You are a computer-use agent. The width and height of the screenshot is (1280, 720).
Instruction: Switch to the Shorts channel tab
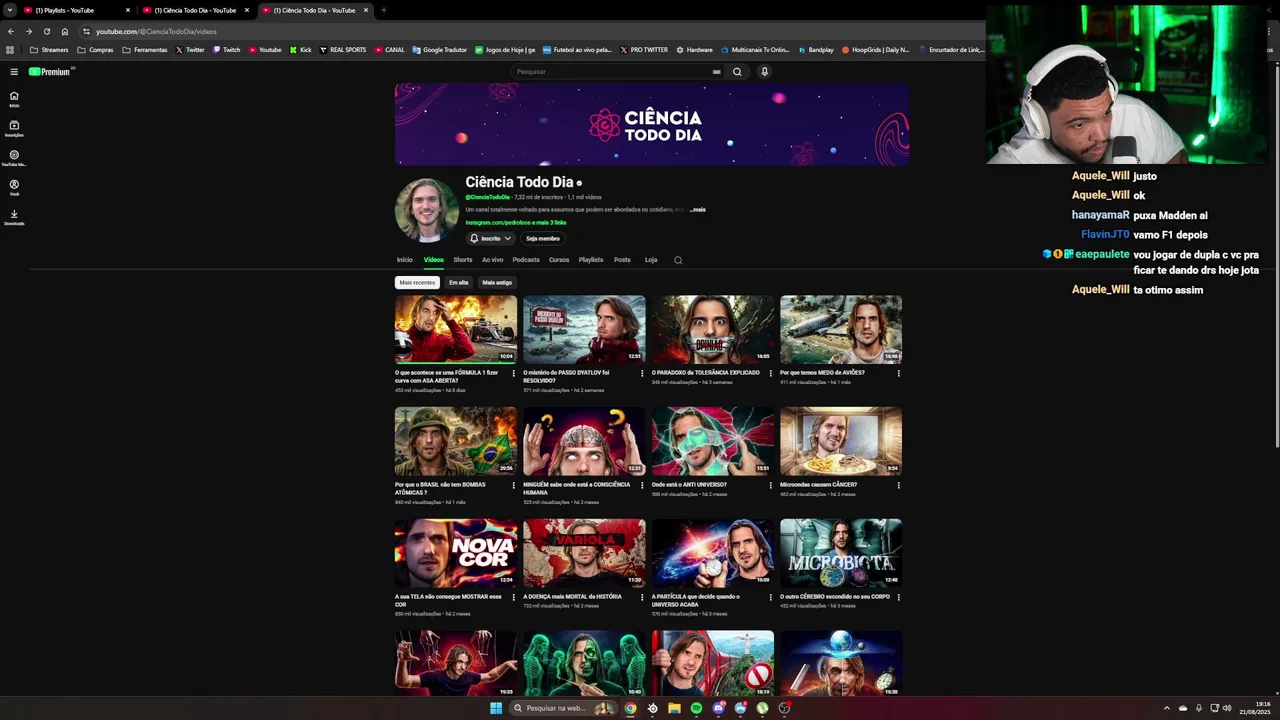click(x=462, y=260)
